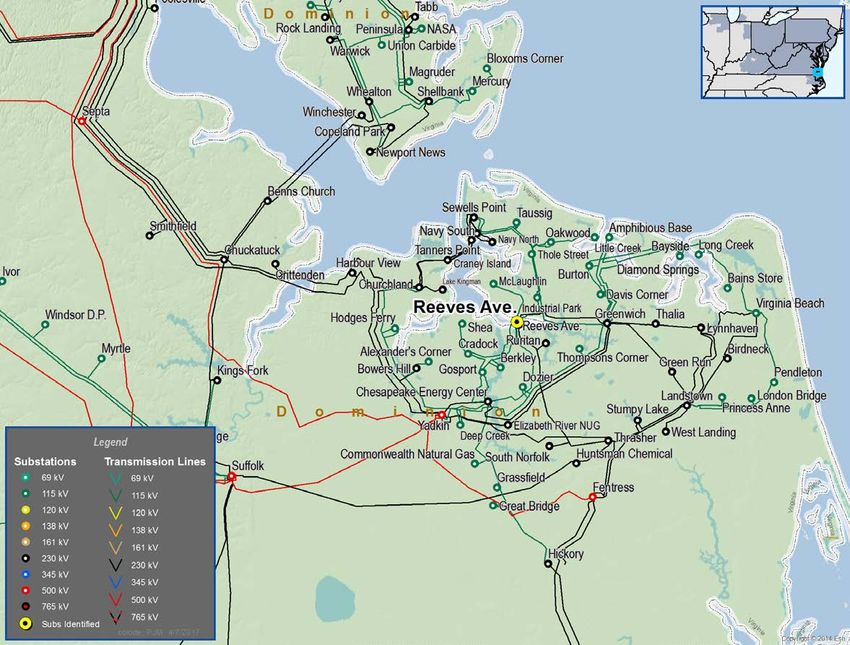The height and width of the screenshot is (645, 850).
Task: Select the Kings Fork substation marker
Action: [x=217, y=380]
